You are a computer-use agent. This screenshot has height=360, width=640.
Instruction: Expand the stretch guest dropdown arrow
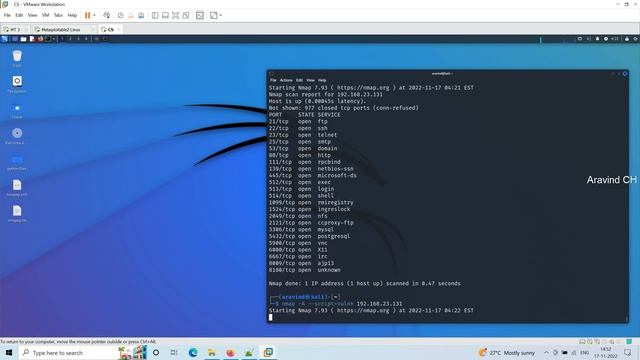coord(221,16)
